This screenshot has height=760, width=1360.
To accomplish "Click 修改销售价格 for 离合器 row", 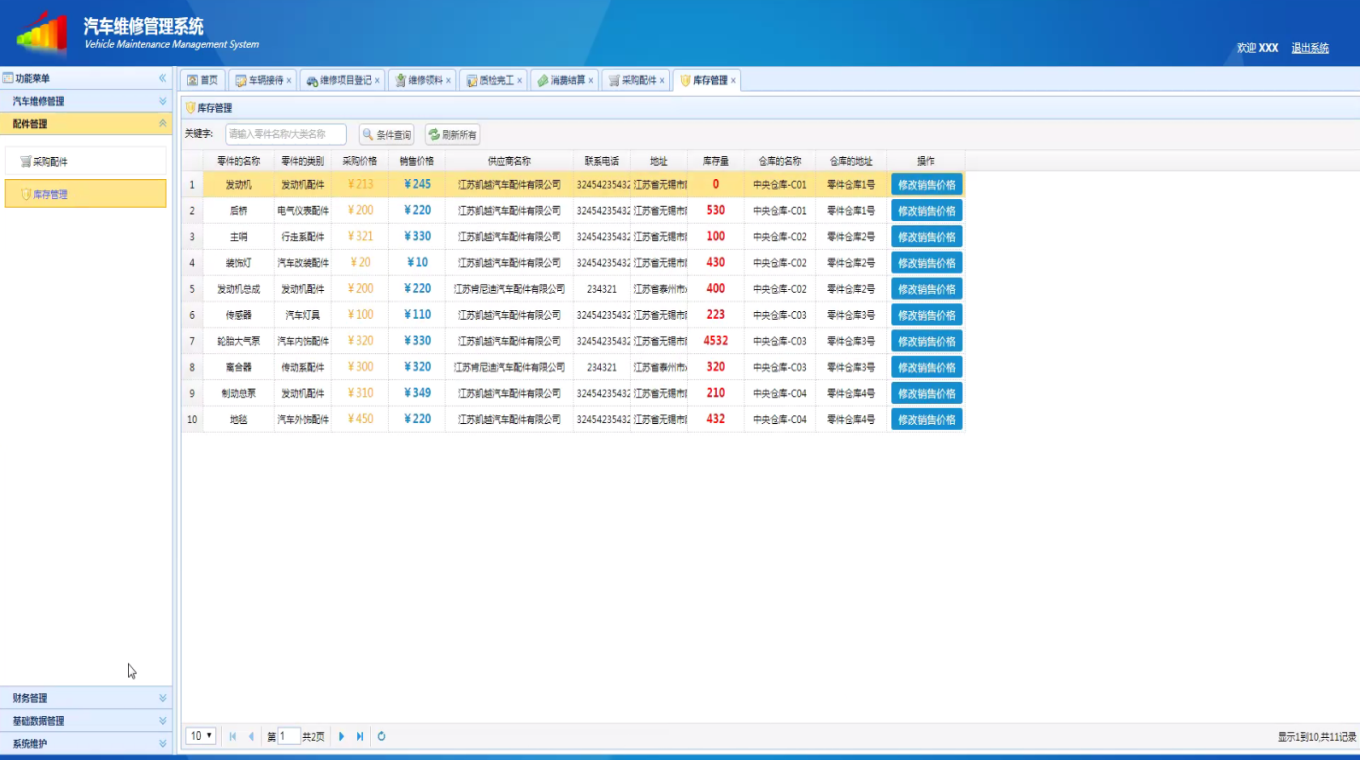I will [927, 367].
